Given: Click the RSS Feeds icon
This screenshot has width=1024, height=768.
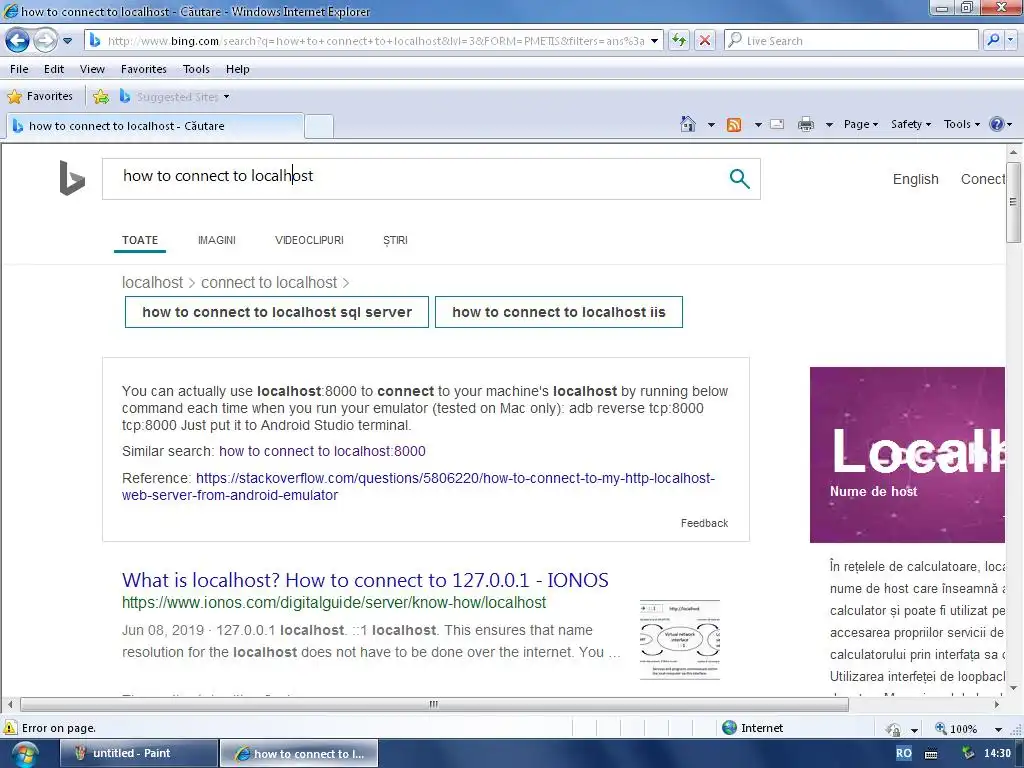Looking at the screenshot, I should [x=734, y=124].
